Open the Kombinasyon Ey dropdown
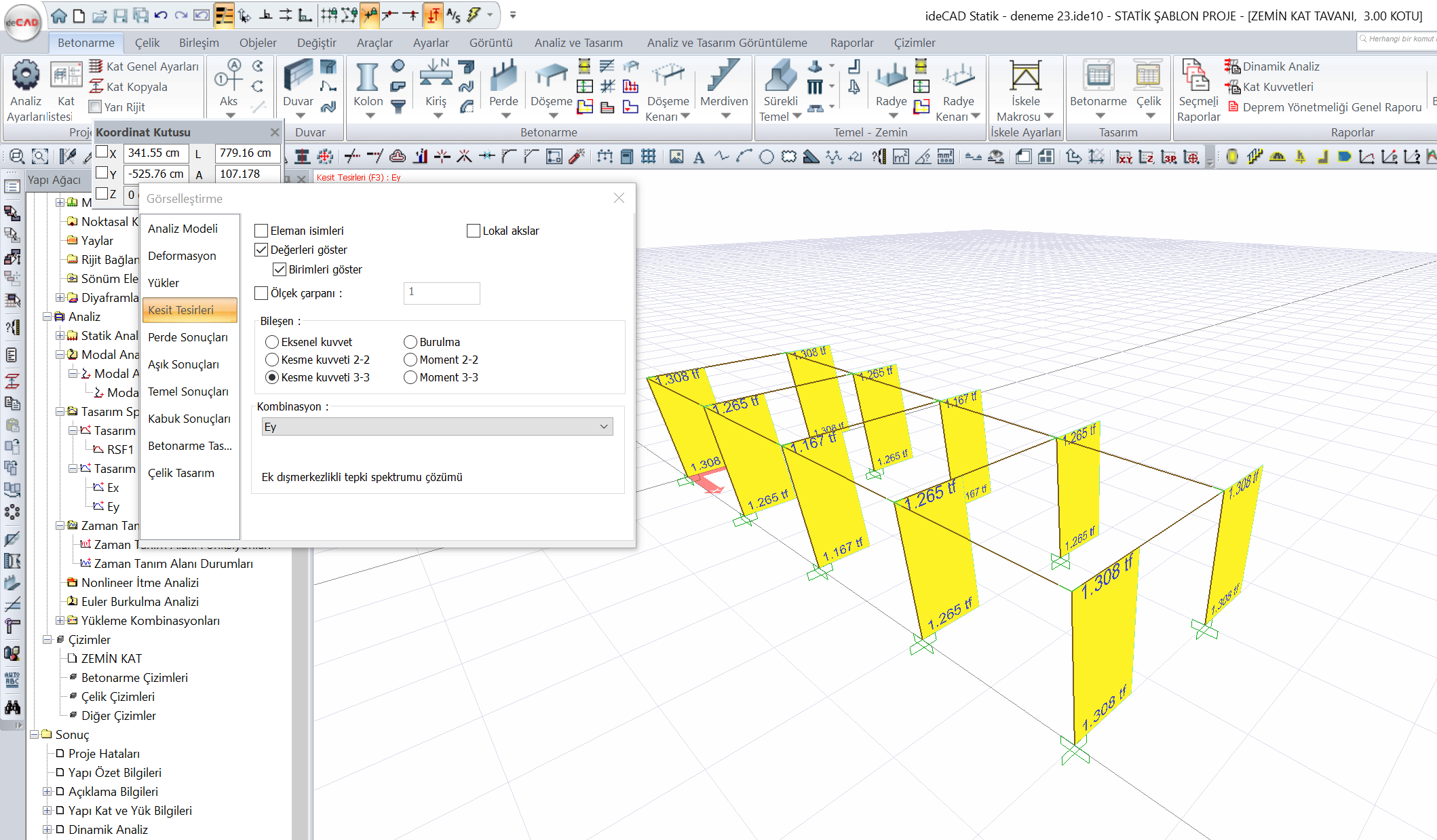This screenshot has height=840, width=1437. 437,427
